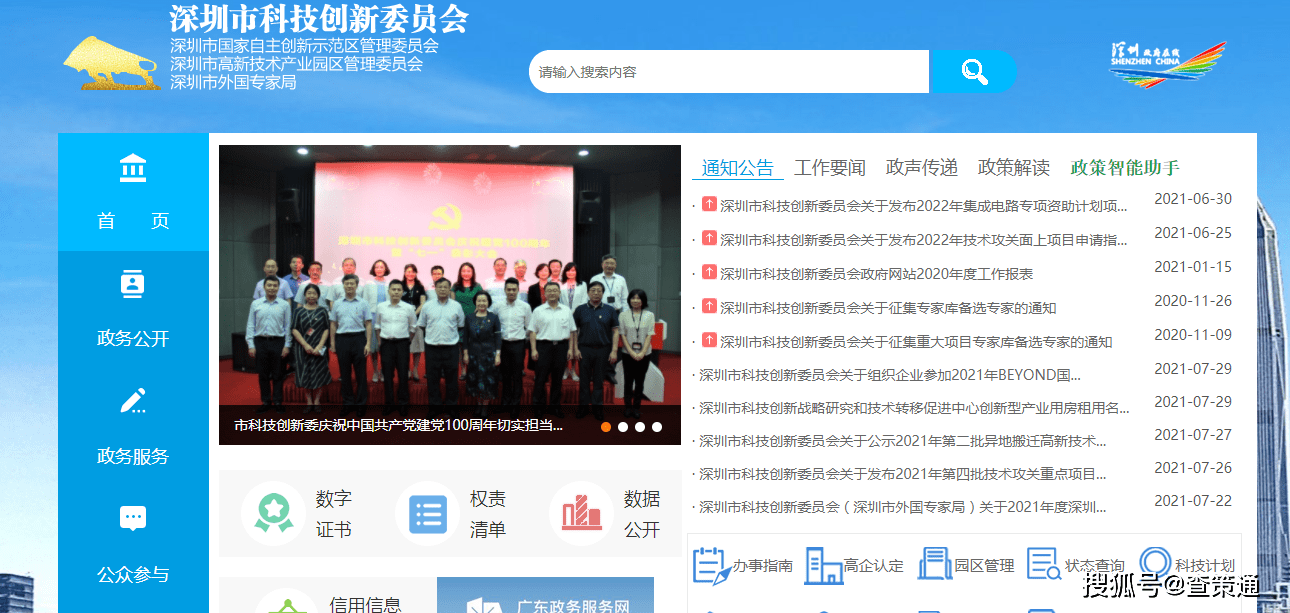Select the second carousel dot indicator

pyautogui.click(x=623, y=427)
